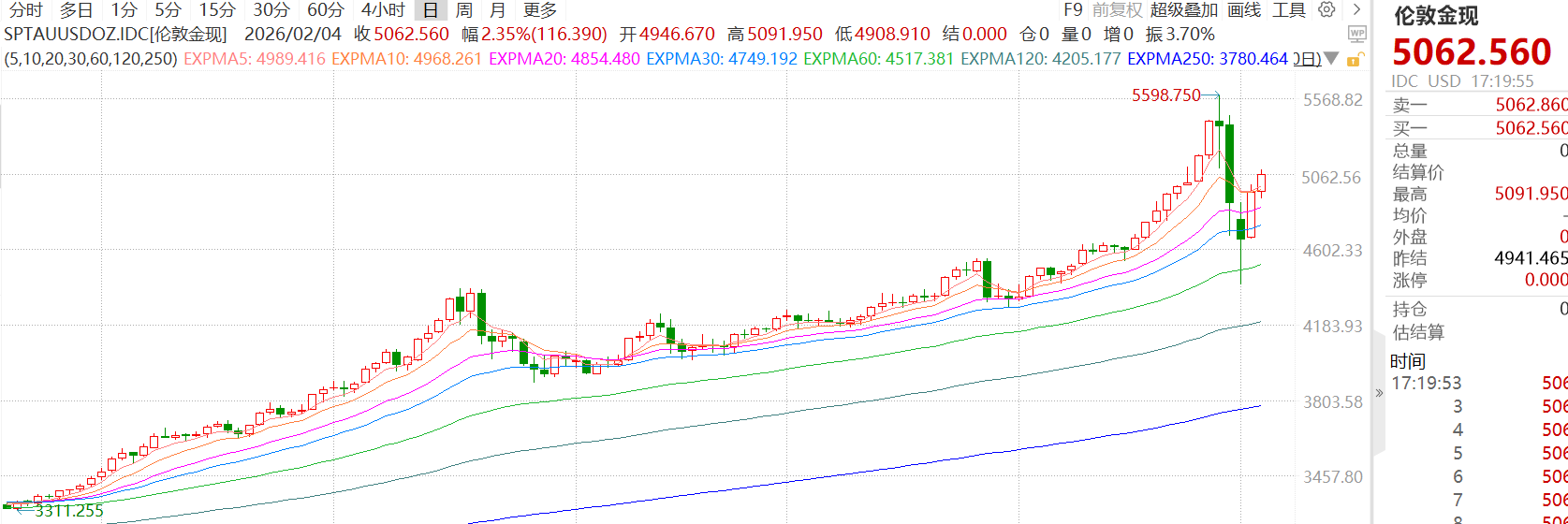Open the 工具 tools menu
Image resolution: width=1568 pixels, height=524 pixels.
click(x=1289, y=10)
